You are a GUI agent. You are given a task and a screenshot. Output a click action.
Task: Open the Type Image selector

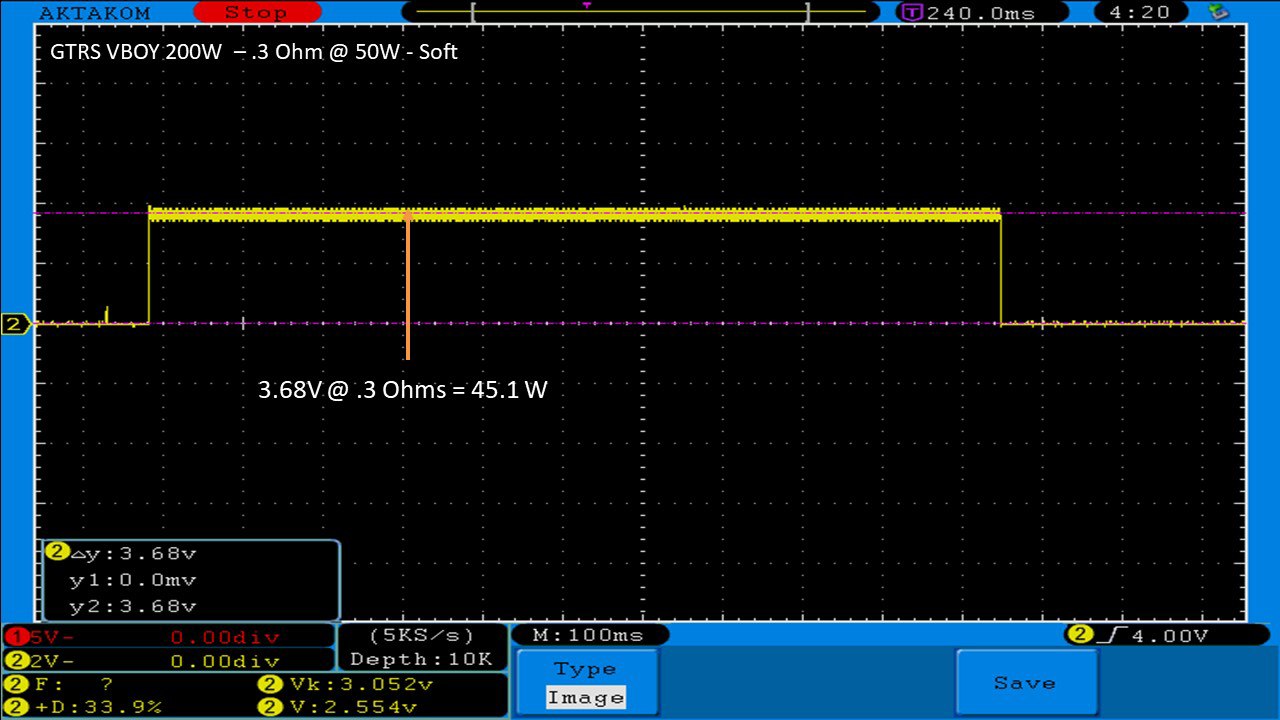point(586,683)
